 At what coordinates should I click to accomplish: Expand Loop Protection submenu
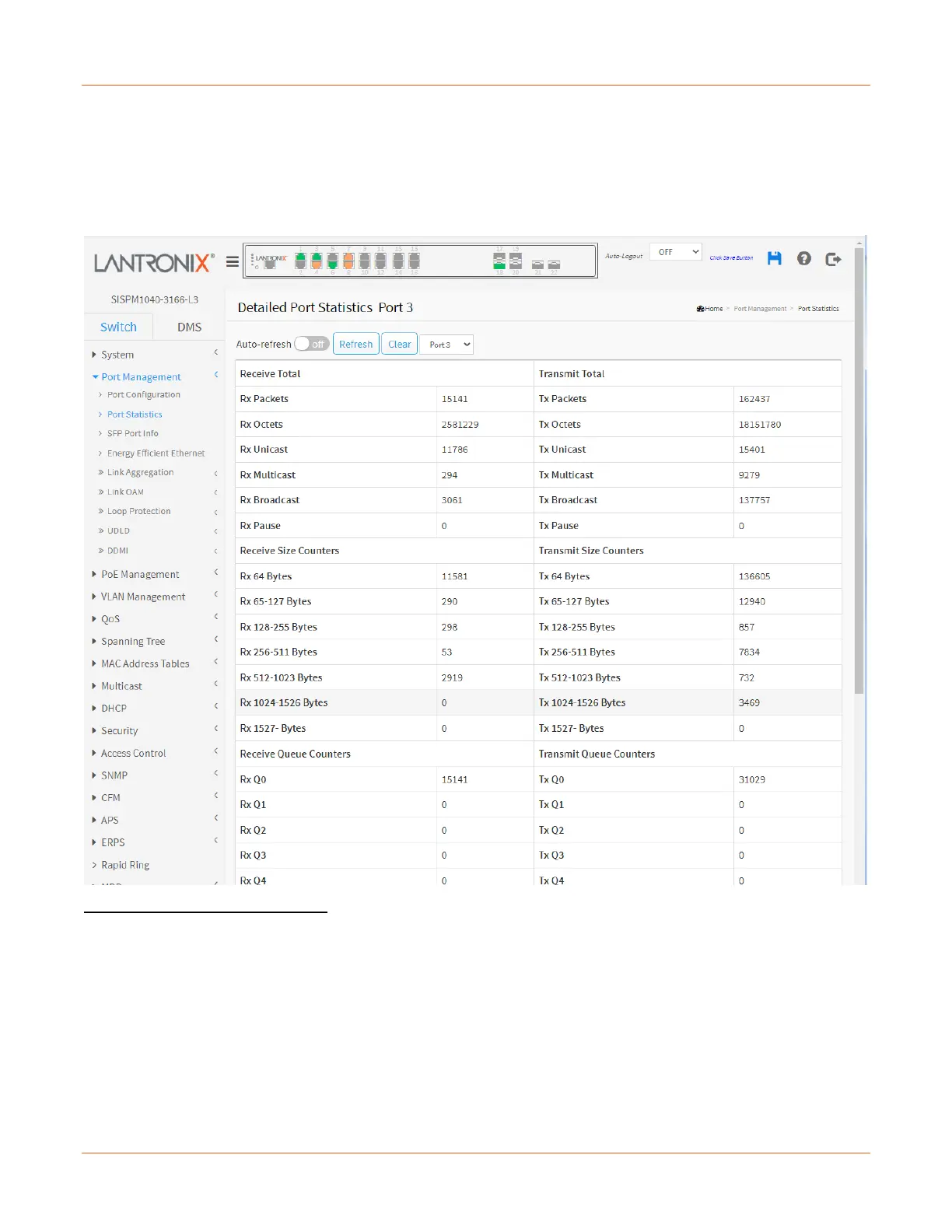coord(138,512)
